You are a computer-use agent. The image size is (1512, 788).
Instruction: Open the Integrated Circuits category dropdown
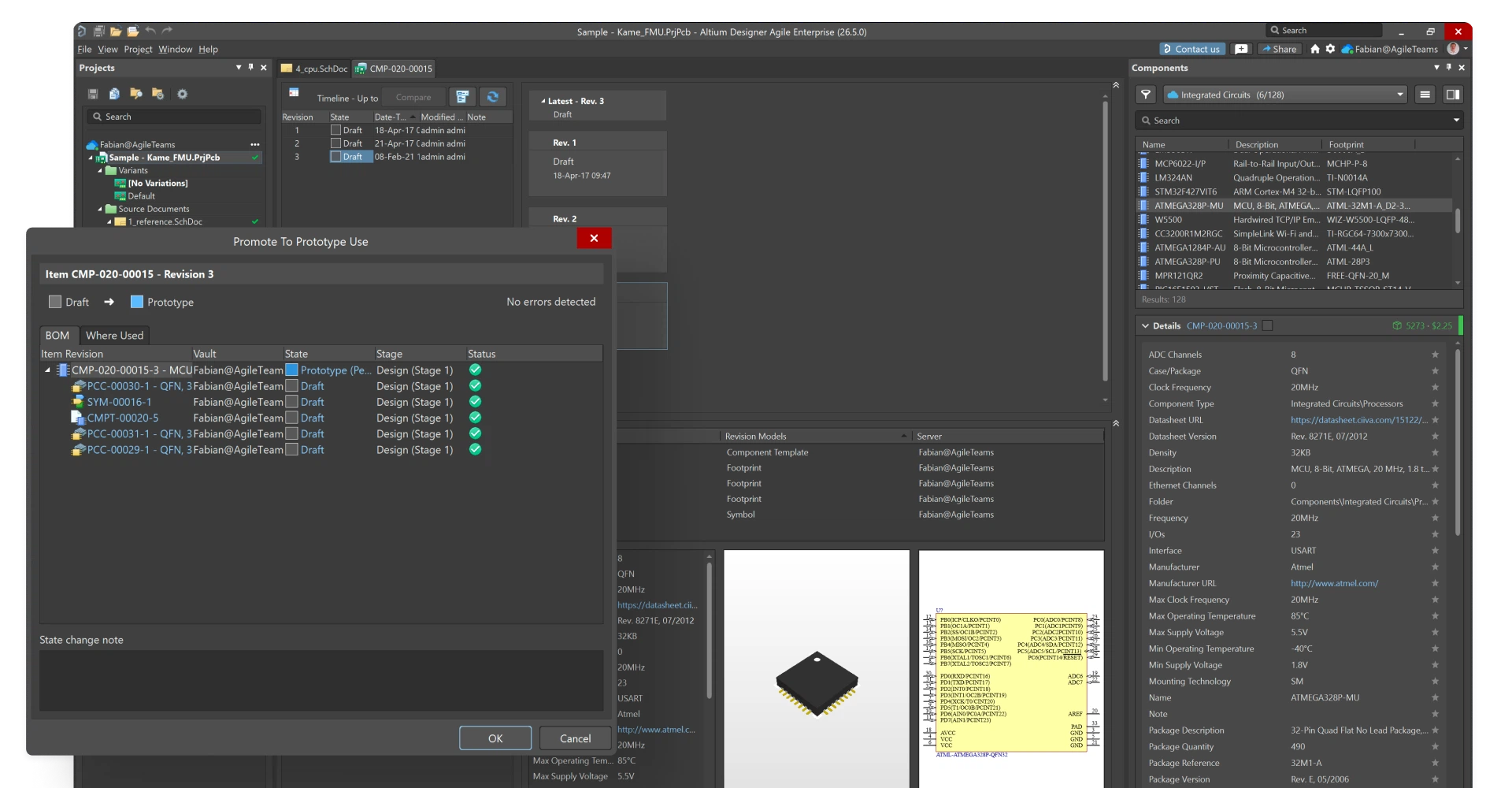[x=1286, y=95]
